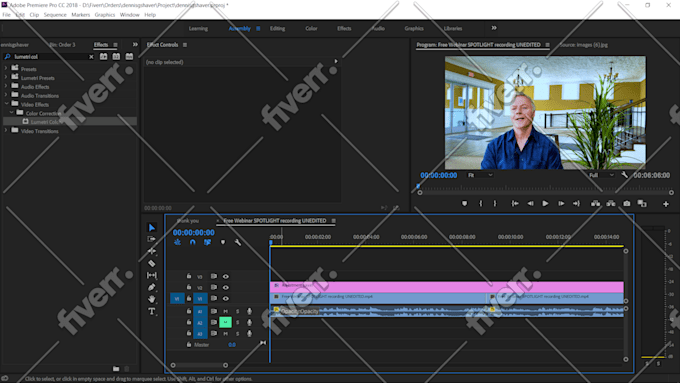Filter effects by Accelerated Effects icon
The width and height of the screenshot is (680, 383).
click(x=104, y=56)
